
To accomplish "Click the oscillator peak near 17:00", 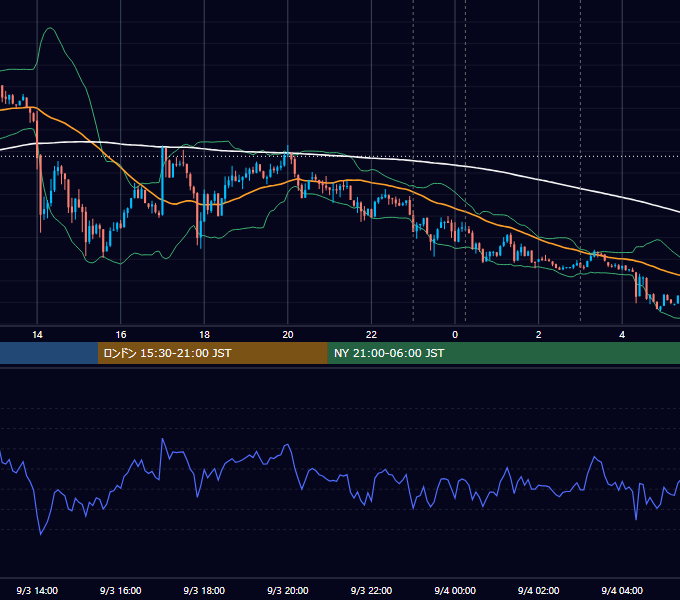I will [x=163, y=439].
